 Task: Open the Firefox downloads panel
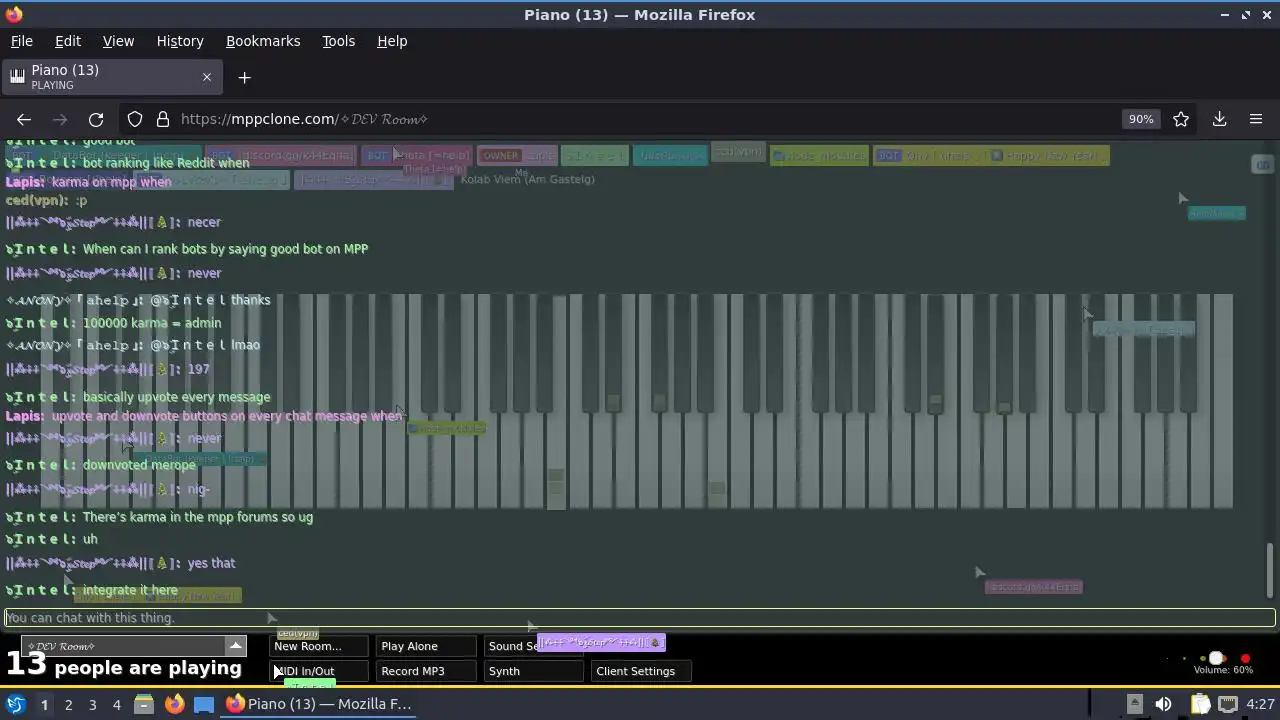click(1220, 119)
